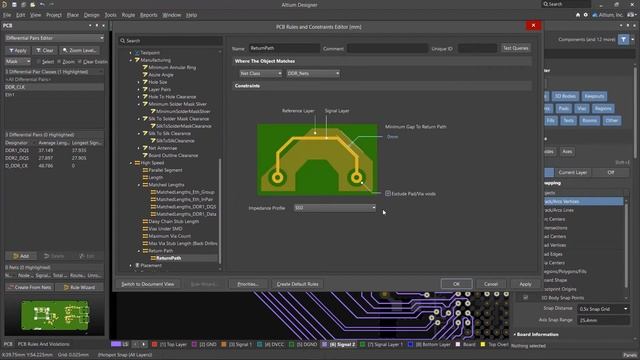The image size is (640, 360).
Task: Click Test Queries button
Action: 516,48
